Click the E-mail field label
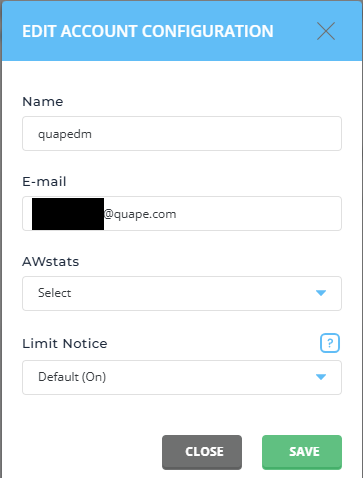 click(44, 182)
